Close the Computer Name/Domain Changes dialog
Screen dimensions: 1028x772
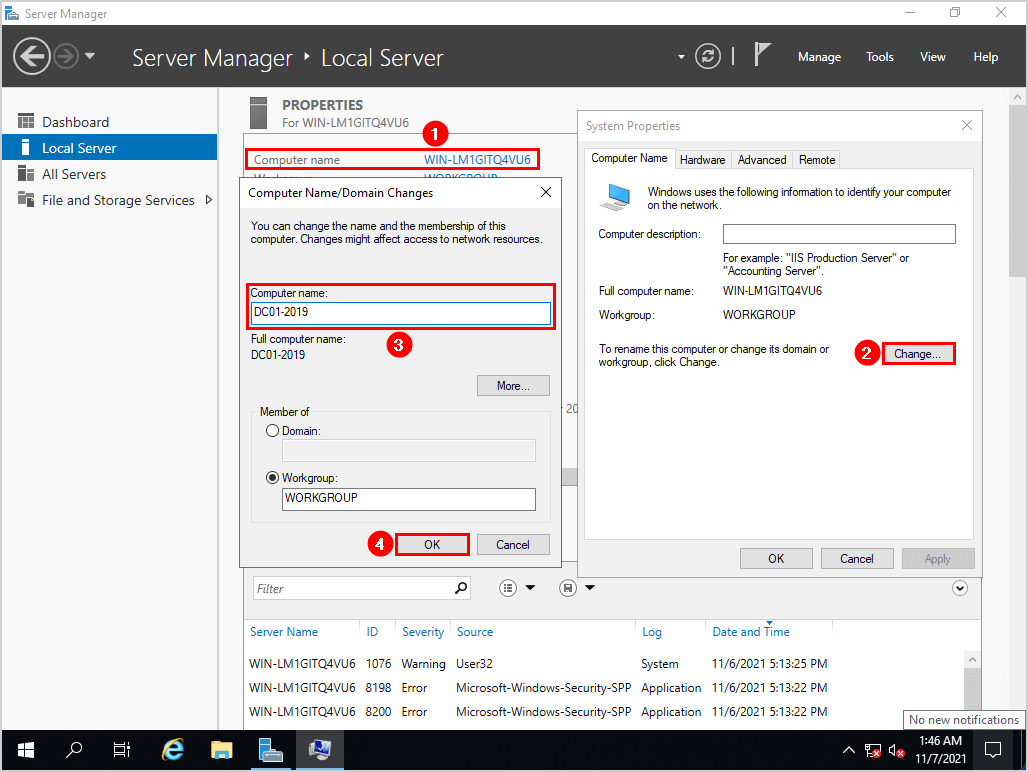(545, 192)
